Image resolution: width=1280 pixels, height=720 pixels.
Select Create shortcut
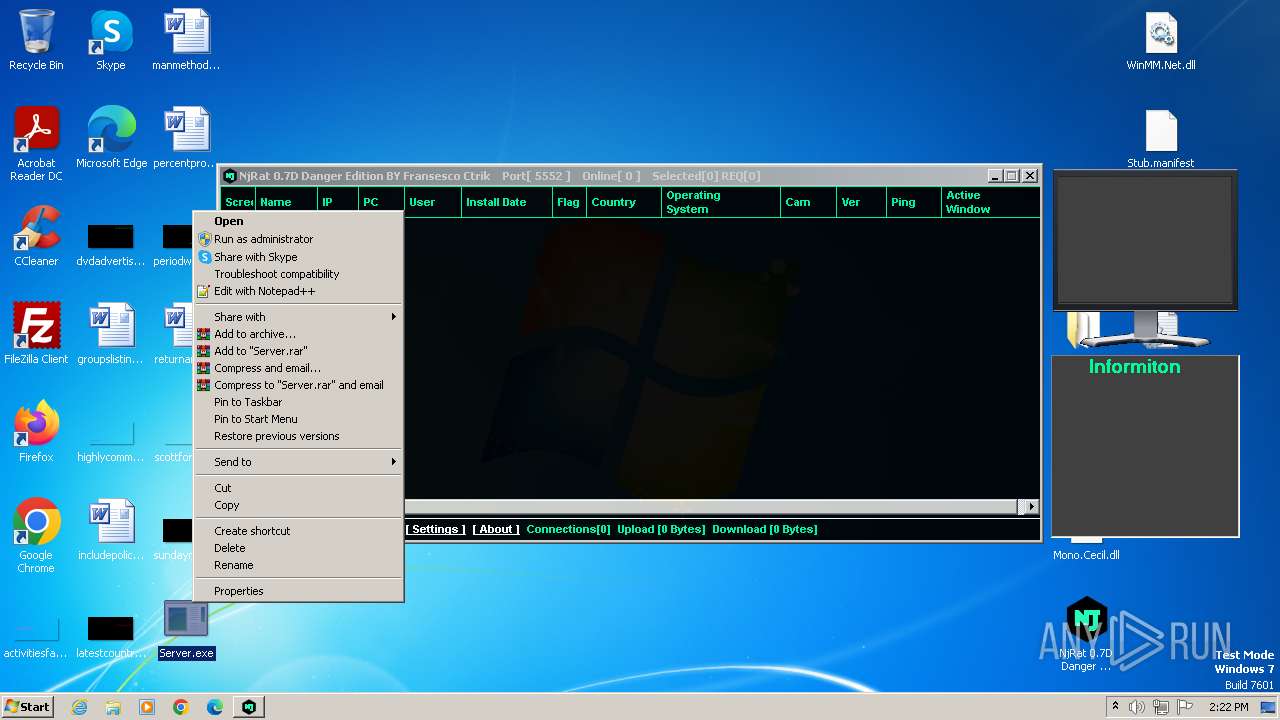pos(298,531)
